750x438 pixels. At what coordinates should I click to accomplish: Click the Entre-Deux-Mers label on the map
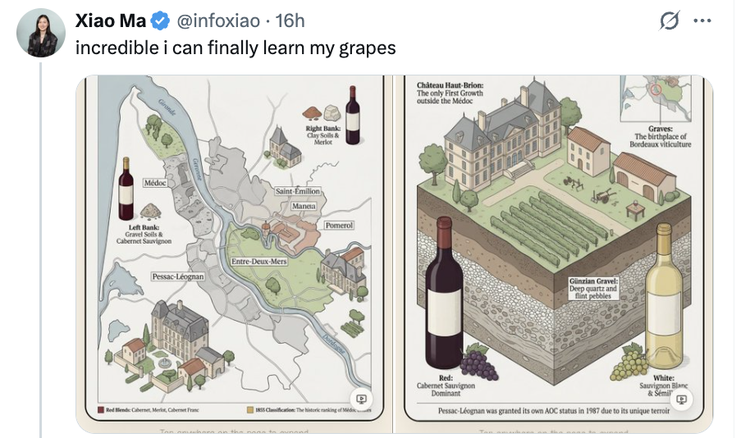coord(261,261)
